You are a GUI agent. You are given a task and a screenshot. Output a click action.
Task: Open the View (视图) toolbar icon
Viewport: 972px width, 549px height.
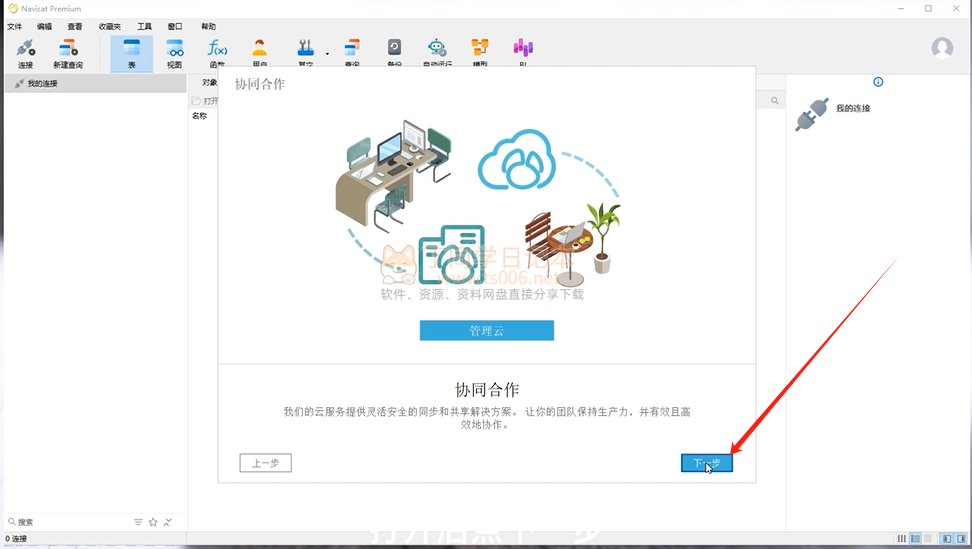tap(174, 53)
